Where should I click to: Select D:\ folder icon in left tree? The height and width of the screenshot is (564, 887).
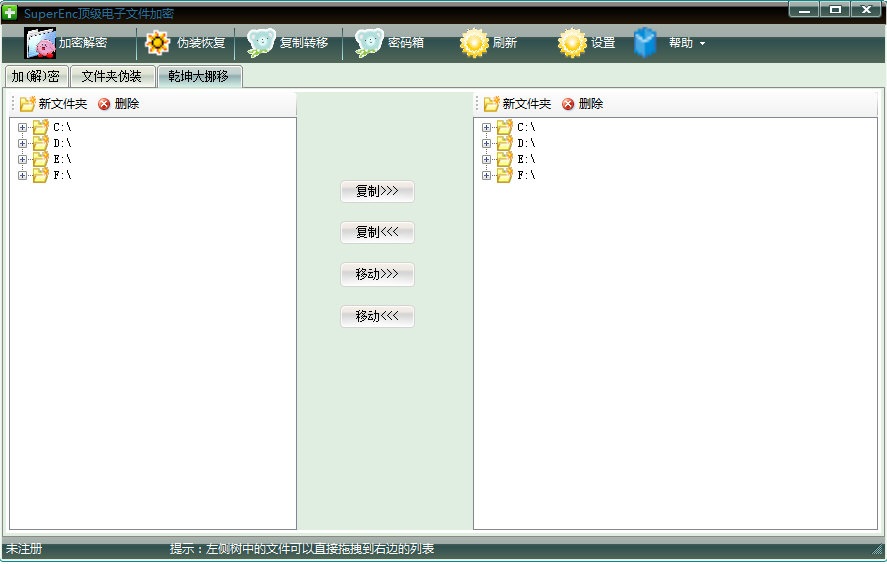[x=41, y=143]
